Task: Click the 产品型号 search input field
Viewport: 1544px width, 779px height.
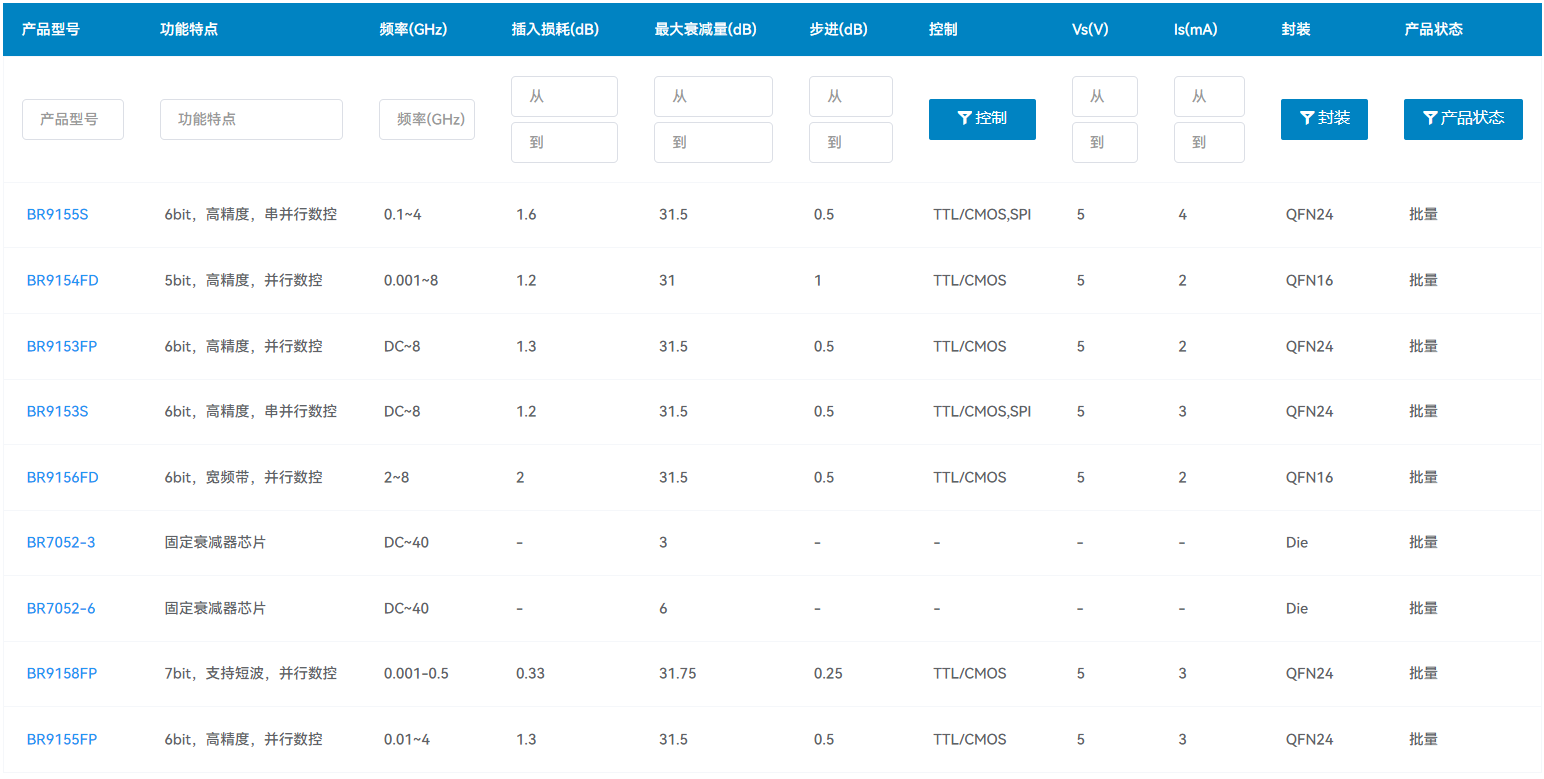Action: click(x=72, y=119)
